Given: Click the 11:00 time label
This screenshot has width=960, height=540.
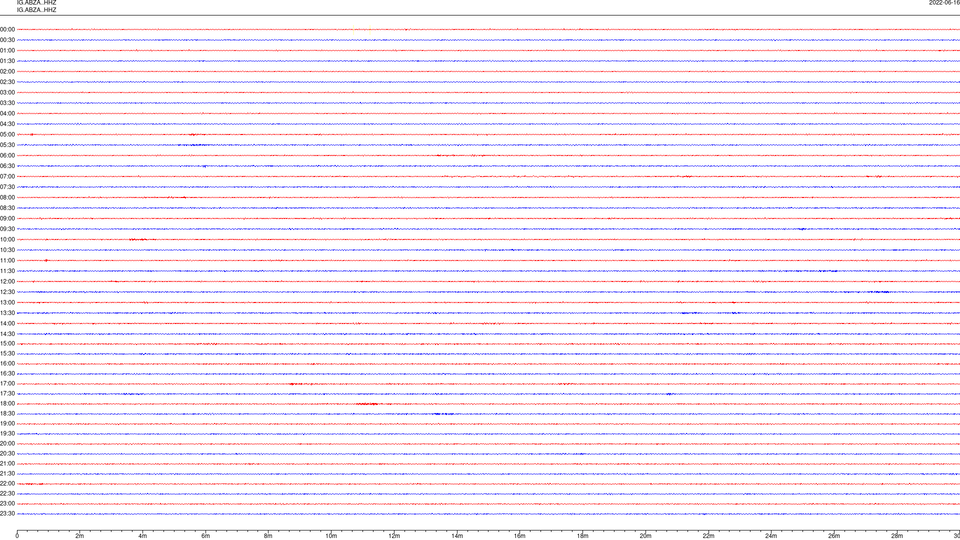Looking at the screenshot, I should tap(7, 261).
